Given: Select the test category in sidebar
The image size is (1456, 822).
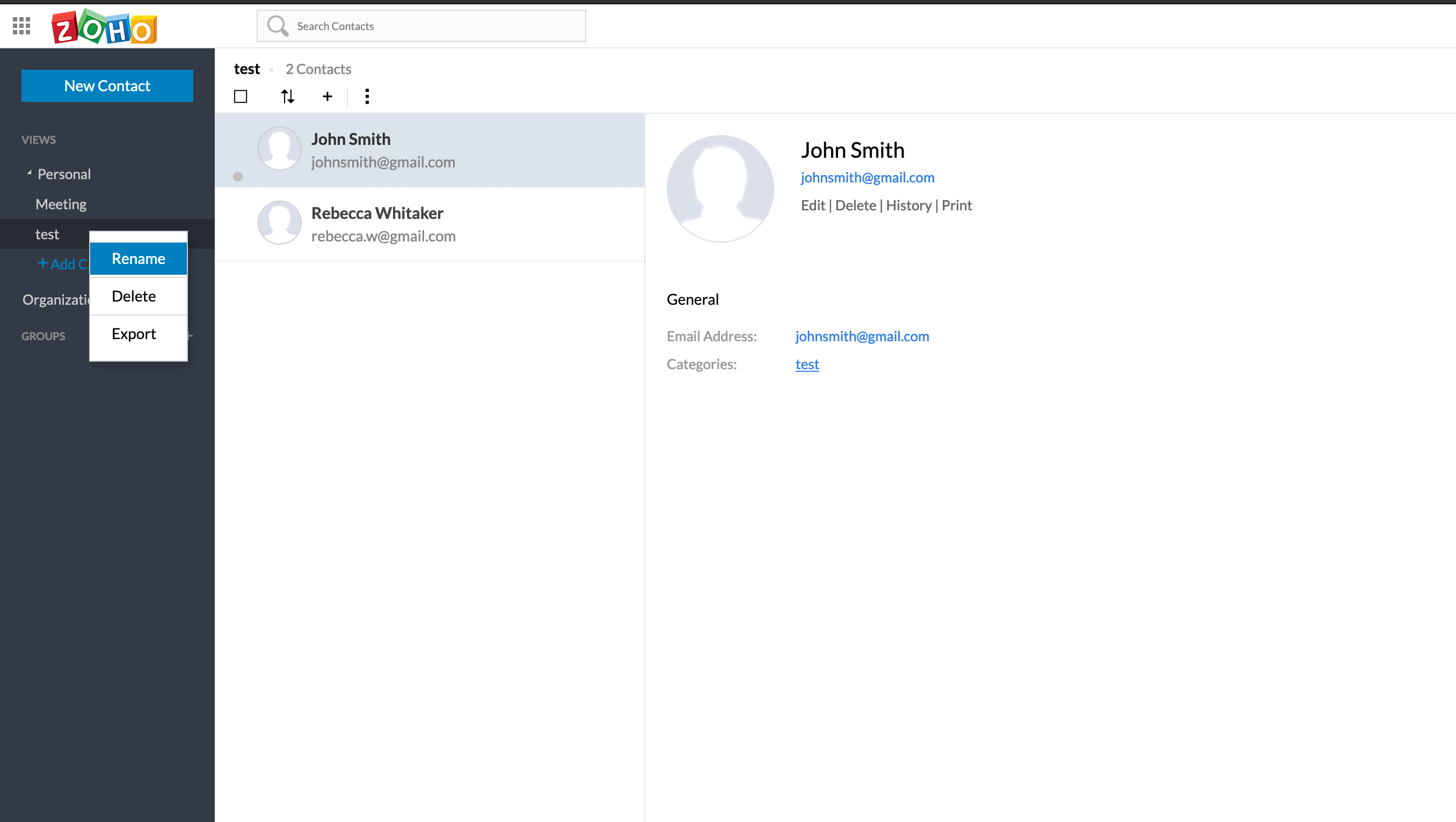Looking at the screenshot, I should [47, 234].
